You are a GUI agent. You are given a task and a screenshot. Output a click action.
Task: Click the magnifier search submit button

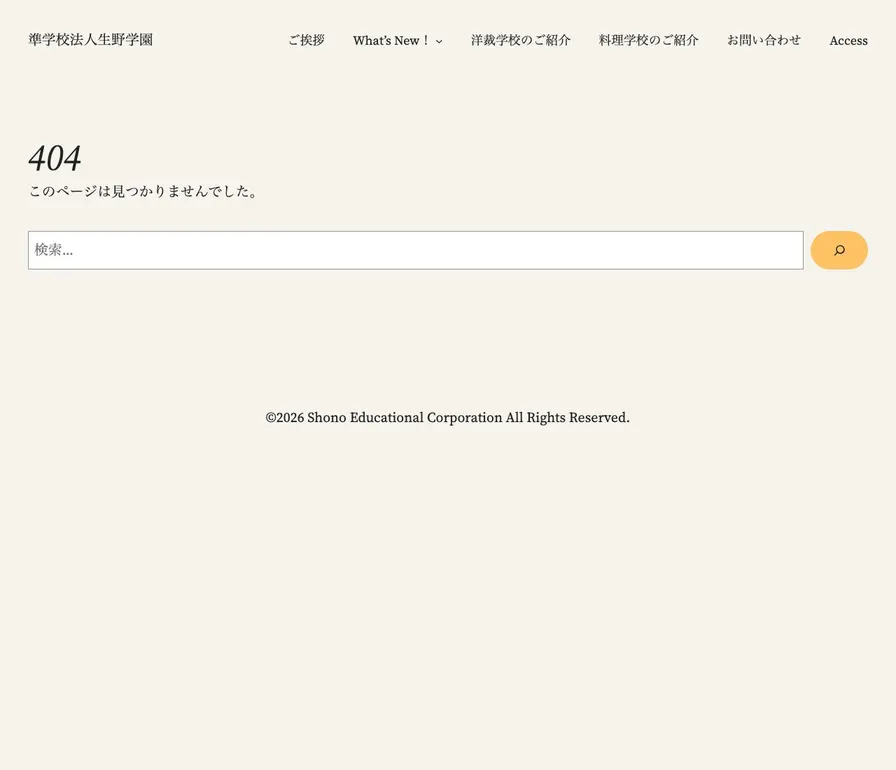click(x=838, y=250)
